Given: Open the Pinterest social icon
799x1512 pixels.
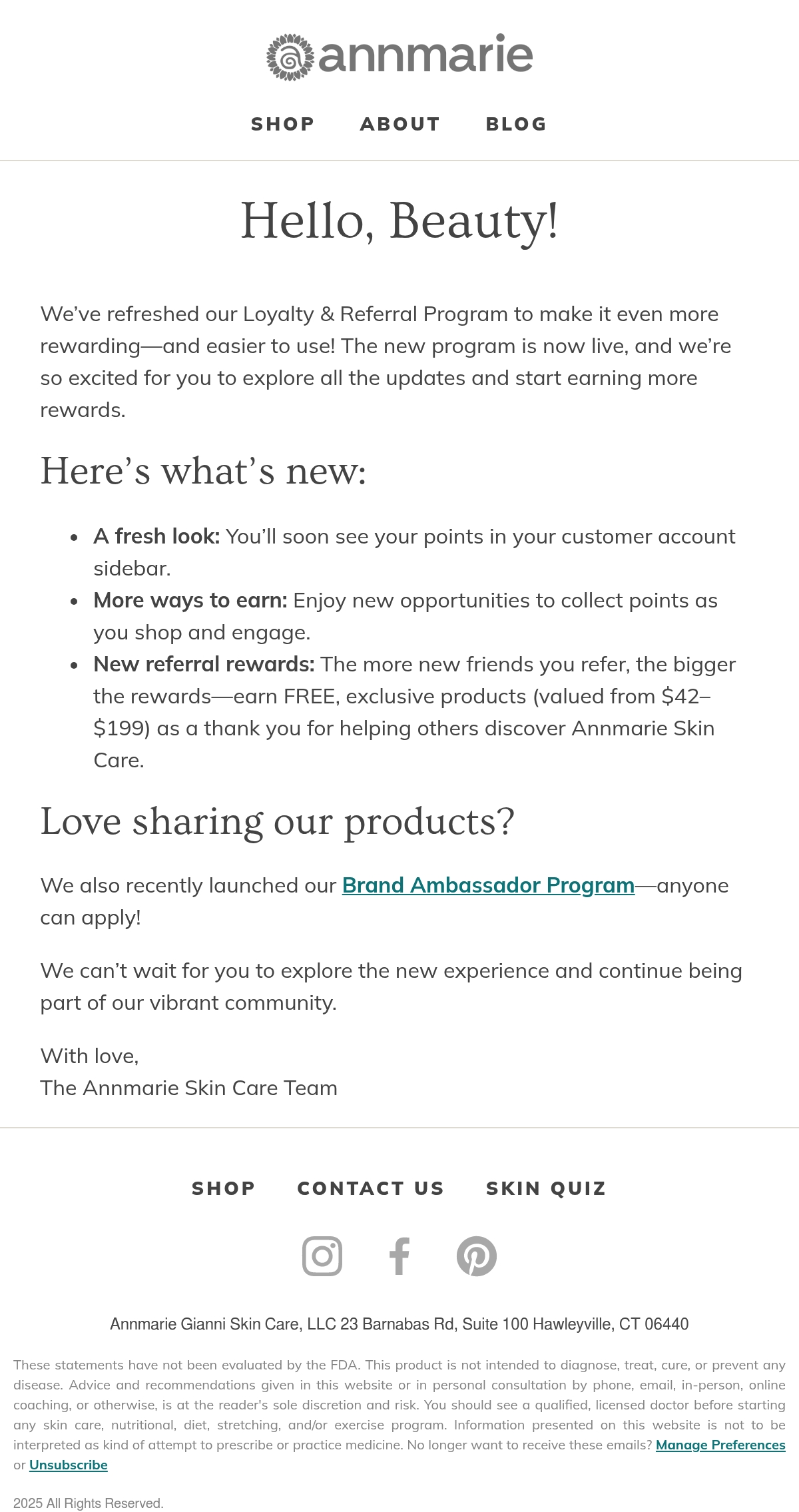Looking at the screenshot, I should pyautogui.click(x=477, y=1256).
